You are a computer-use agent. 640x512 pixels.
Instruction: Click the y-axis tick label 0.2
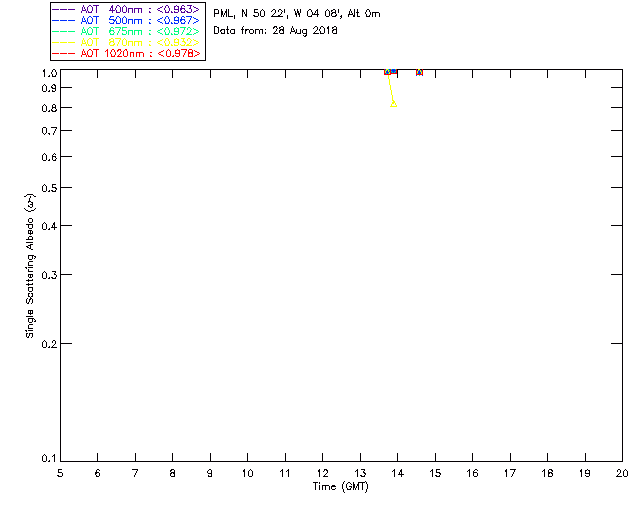[x=47, y=343]
